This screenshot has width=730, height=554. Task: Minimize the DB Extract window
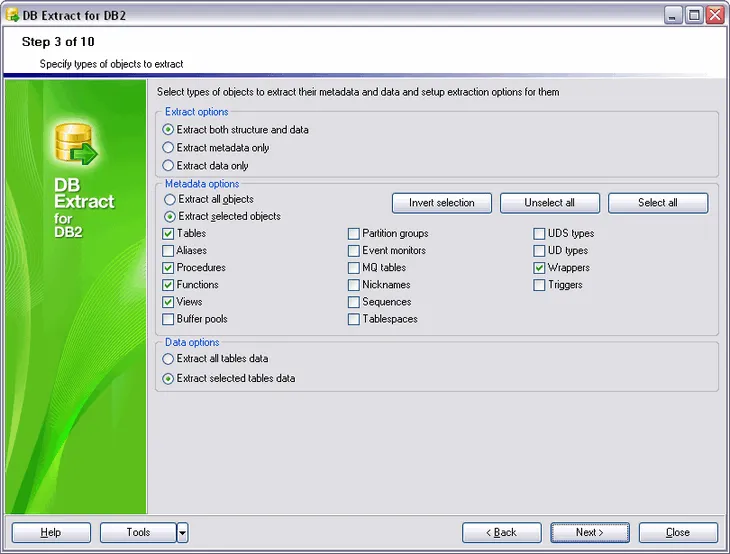672,16
